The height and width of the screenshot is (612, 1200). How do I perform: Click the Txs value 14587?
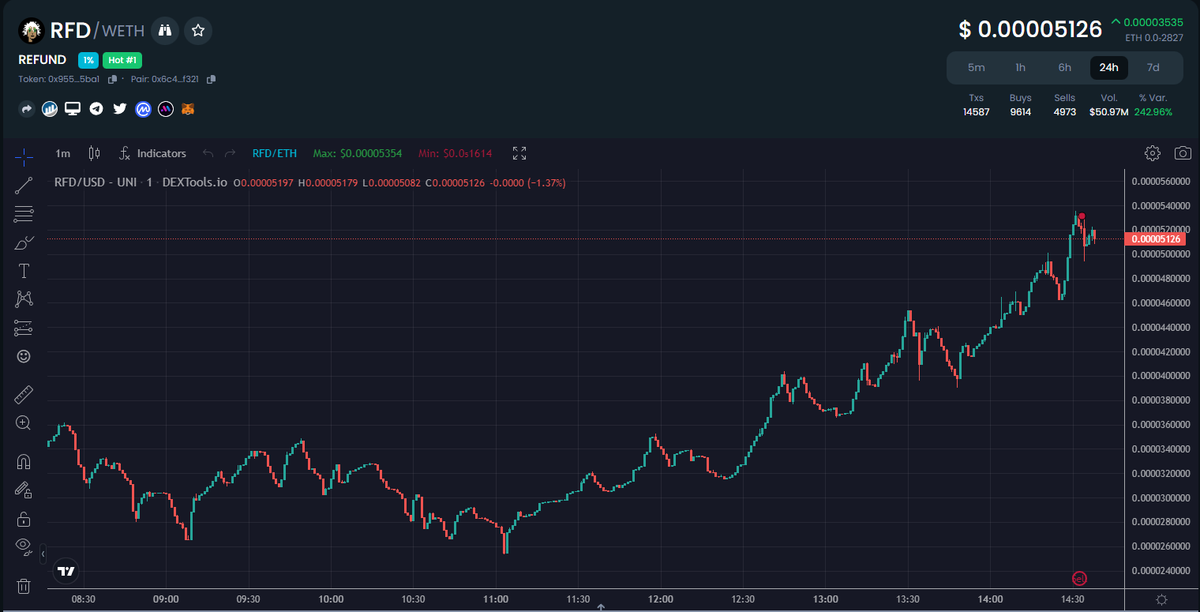click(x=976, y=112)
